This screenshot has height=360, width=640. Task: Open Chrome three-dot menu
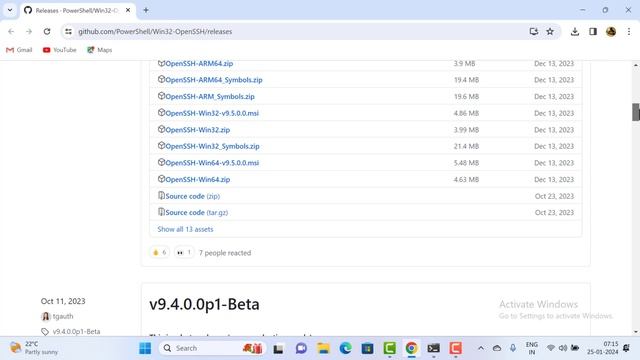click(x=629, y=31)
